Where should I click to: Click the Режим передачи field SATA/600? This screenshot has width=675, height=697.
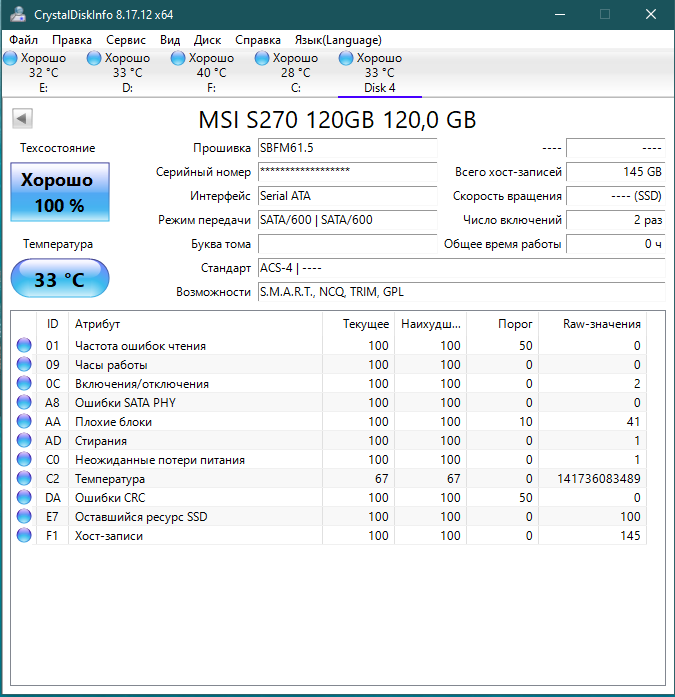[347, 220]
